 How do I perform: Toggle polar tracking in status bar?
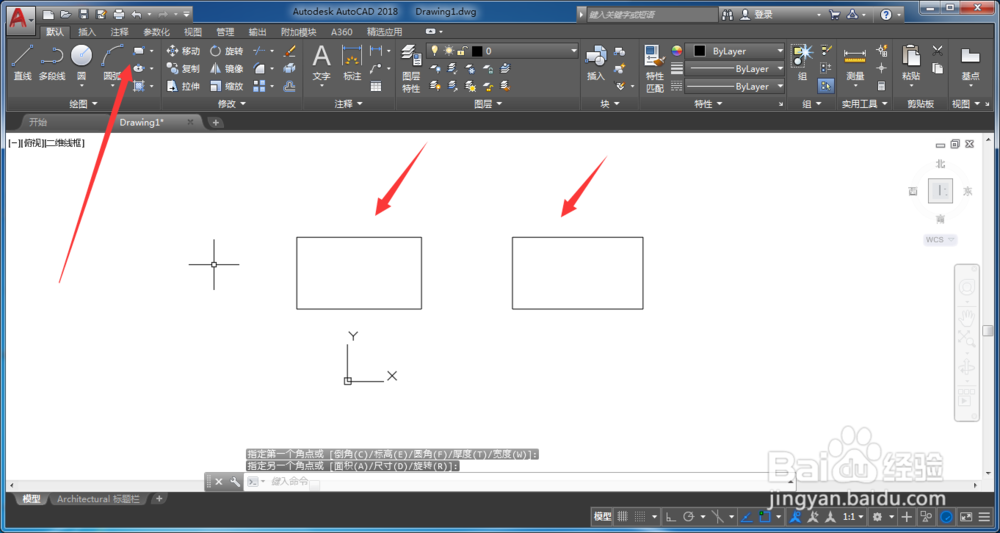click(689, 516)
